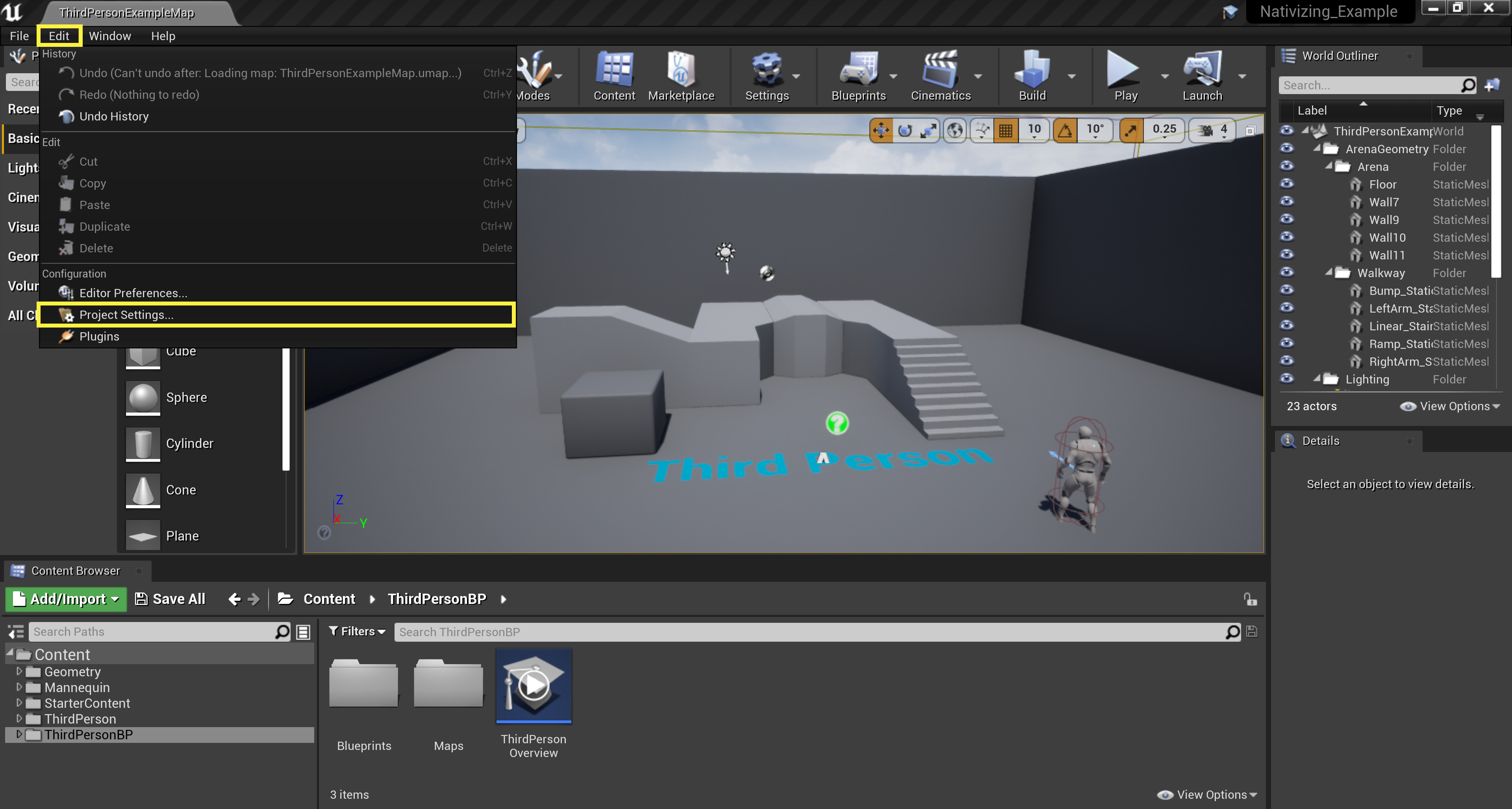The width and height of the screenshot is (1512, 809).
Task: Choose Project Settings from Edit menu
Action: pyautogui.click(x=126, y=315)
